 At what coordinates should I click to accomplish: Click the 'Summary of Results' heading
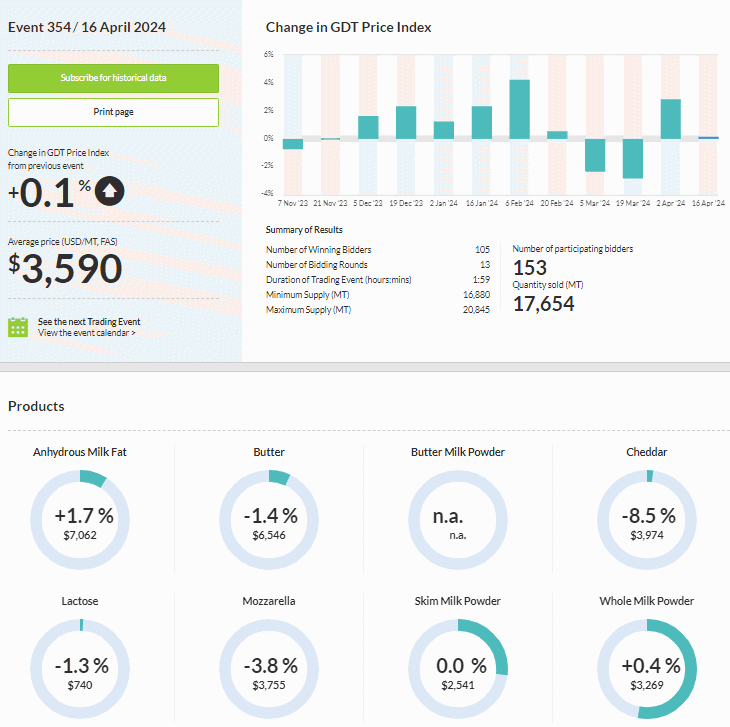click(304, 229)
